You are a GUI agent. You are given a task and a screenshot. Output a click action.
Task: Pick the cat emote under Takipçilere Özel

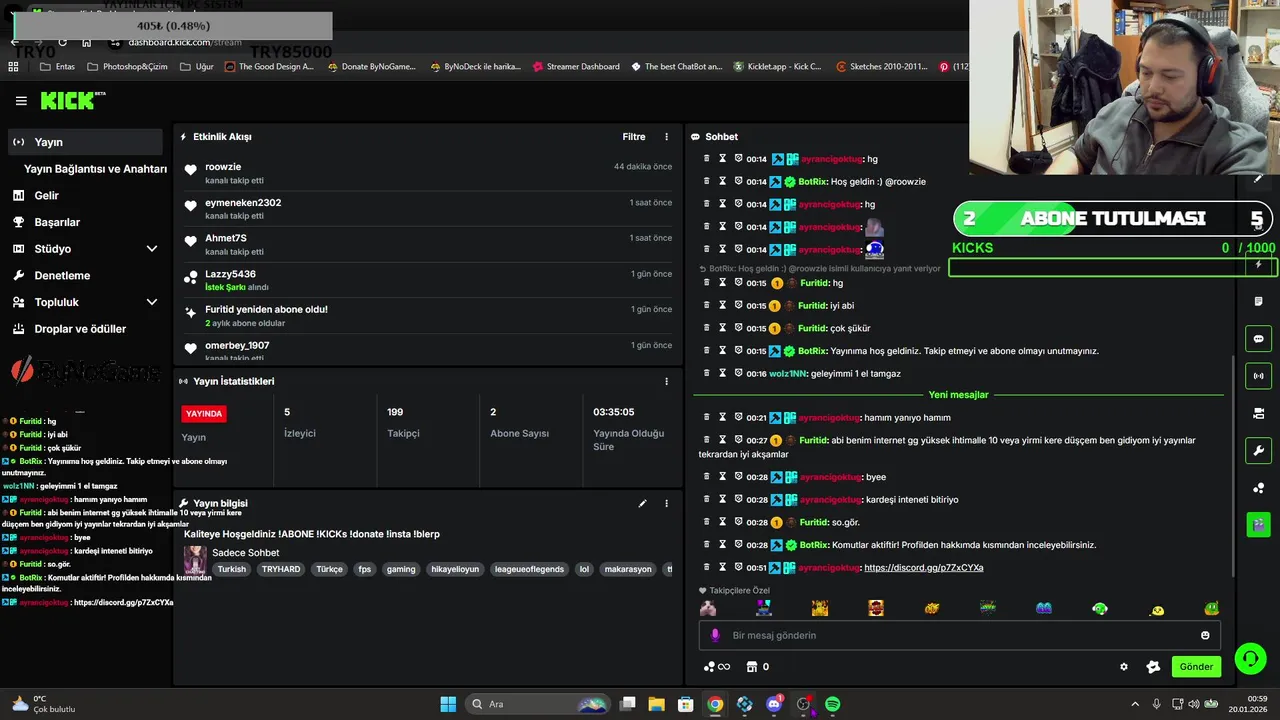[x=708, y=608]
